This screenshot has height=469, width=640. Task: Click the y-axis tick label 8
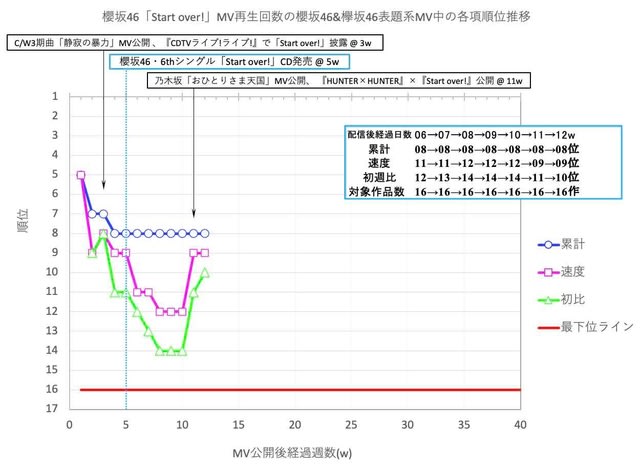55,233
